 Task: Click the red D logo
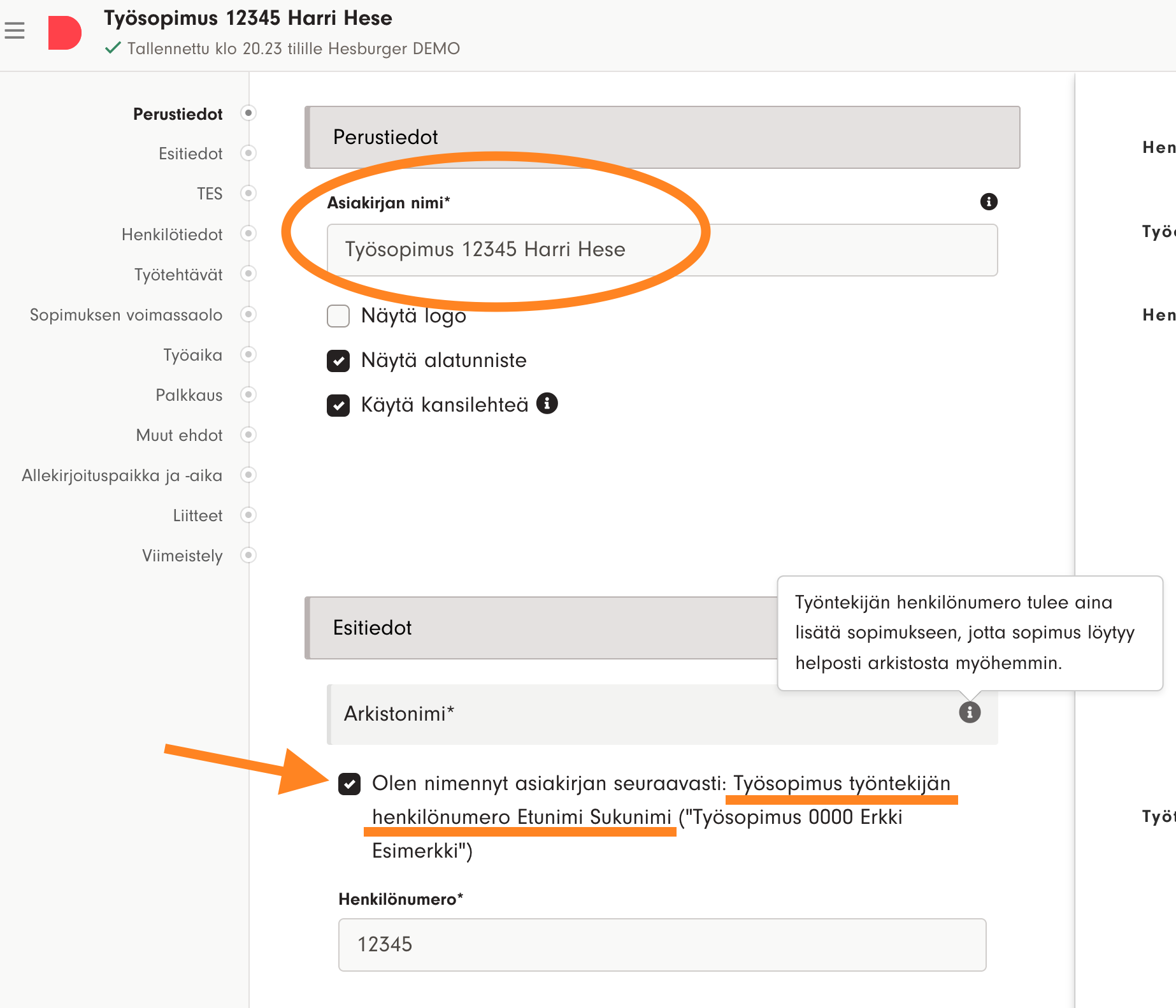point(64,33)
